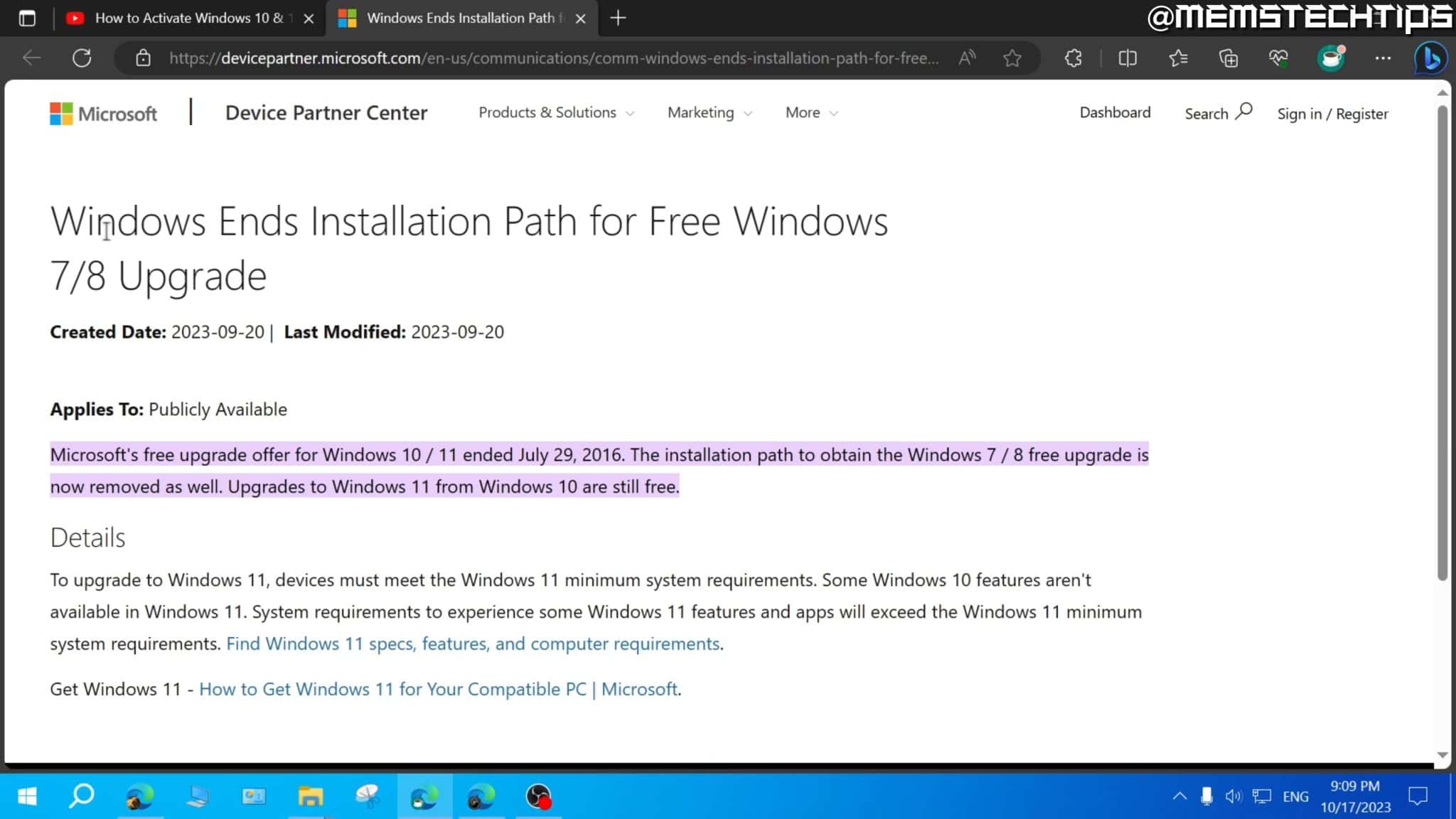Click Sign in / Register

coord(1332,114)
